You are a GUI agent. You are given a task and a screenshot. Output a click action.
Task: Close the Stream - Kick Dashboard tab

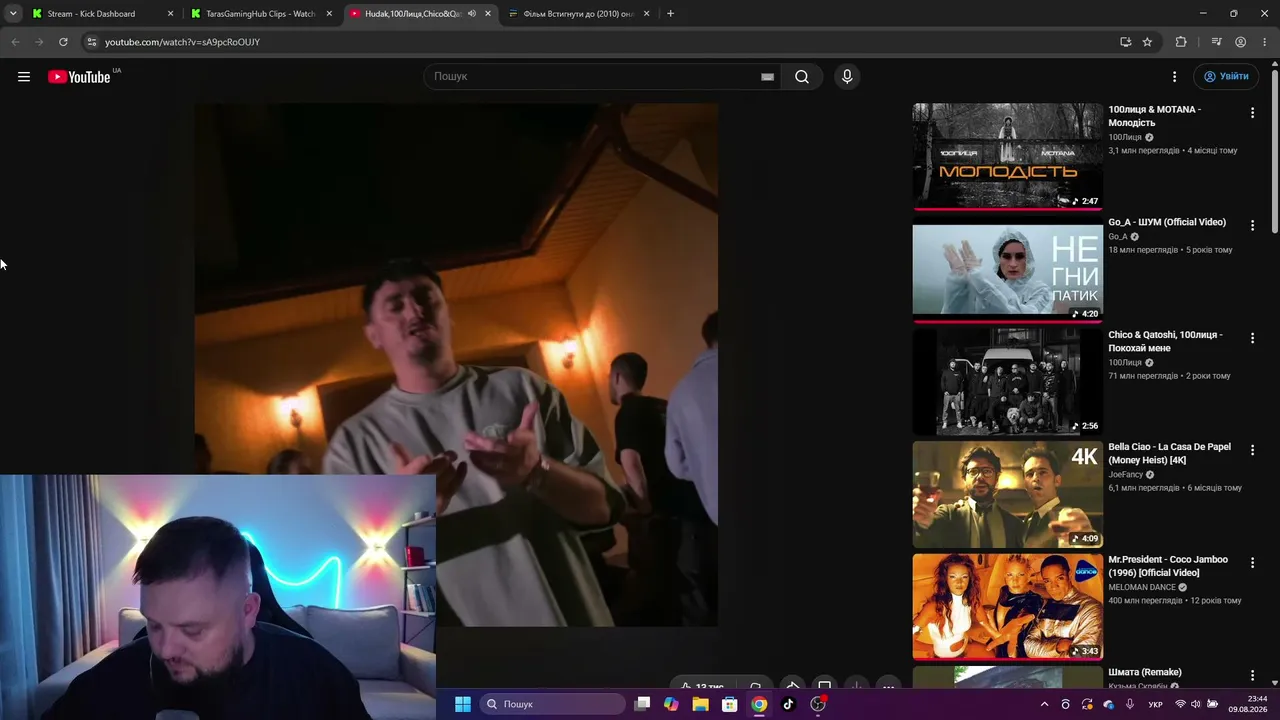(x=170, y=14)
